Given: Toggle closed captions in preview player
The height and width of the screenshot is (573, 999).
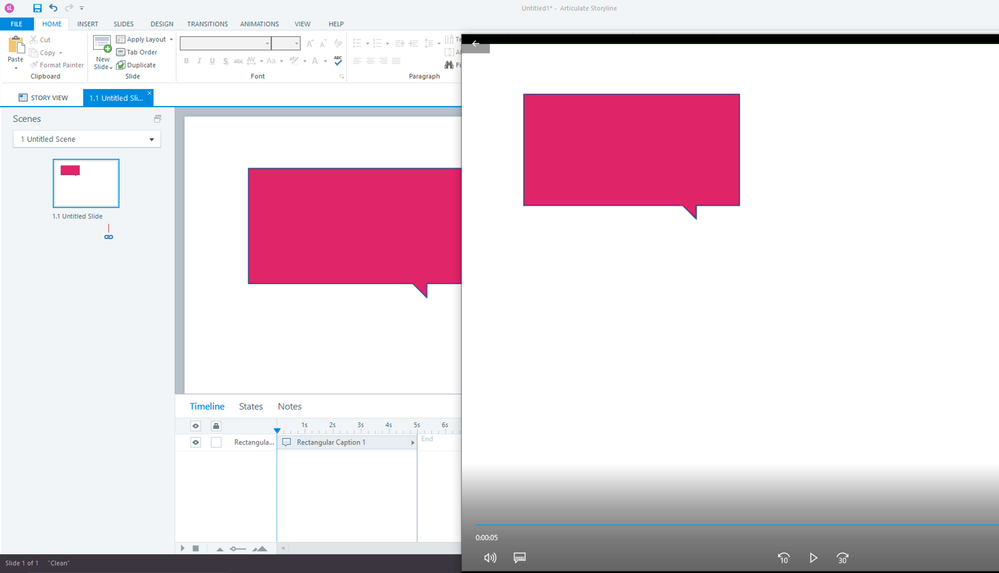Looking at the screenshot, I should click(x=520, y=558).
